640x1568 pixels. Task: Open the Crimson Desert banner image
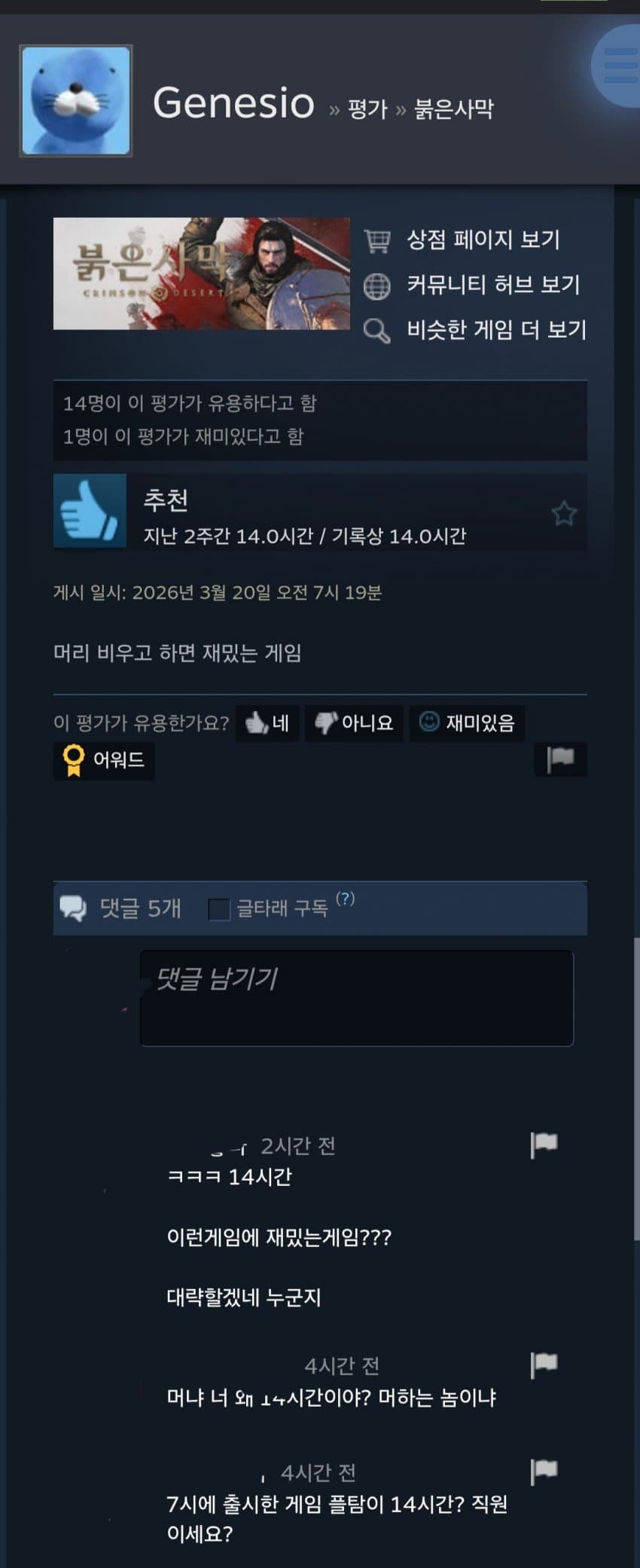[x=202, y=274]
